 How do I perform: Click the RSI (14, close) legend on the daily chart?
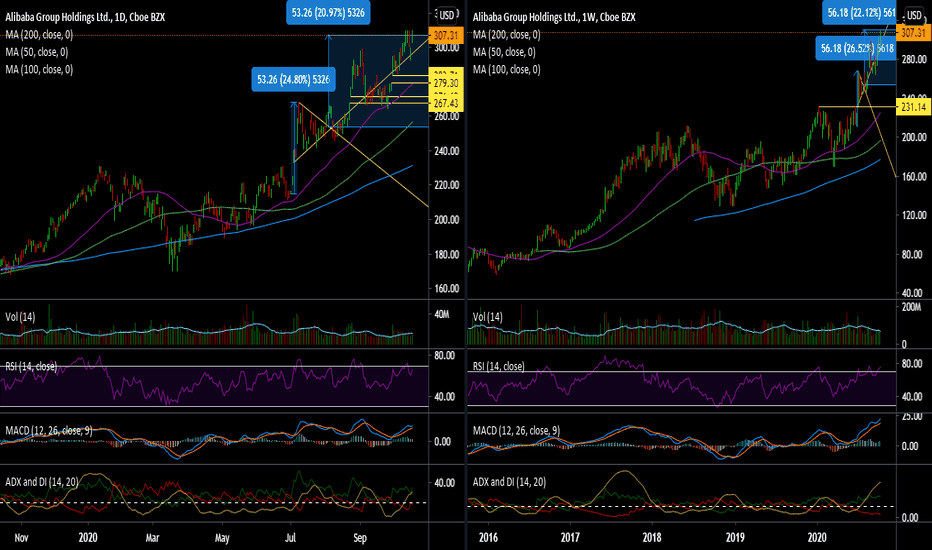click(31, 366)
